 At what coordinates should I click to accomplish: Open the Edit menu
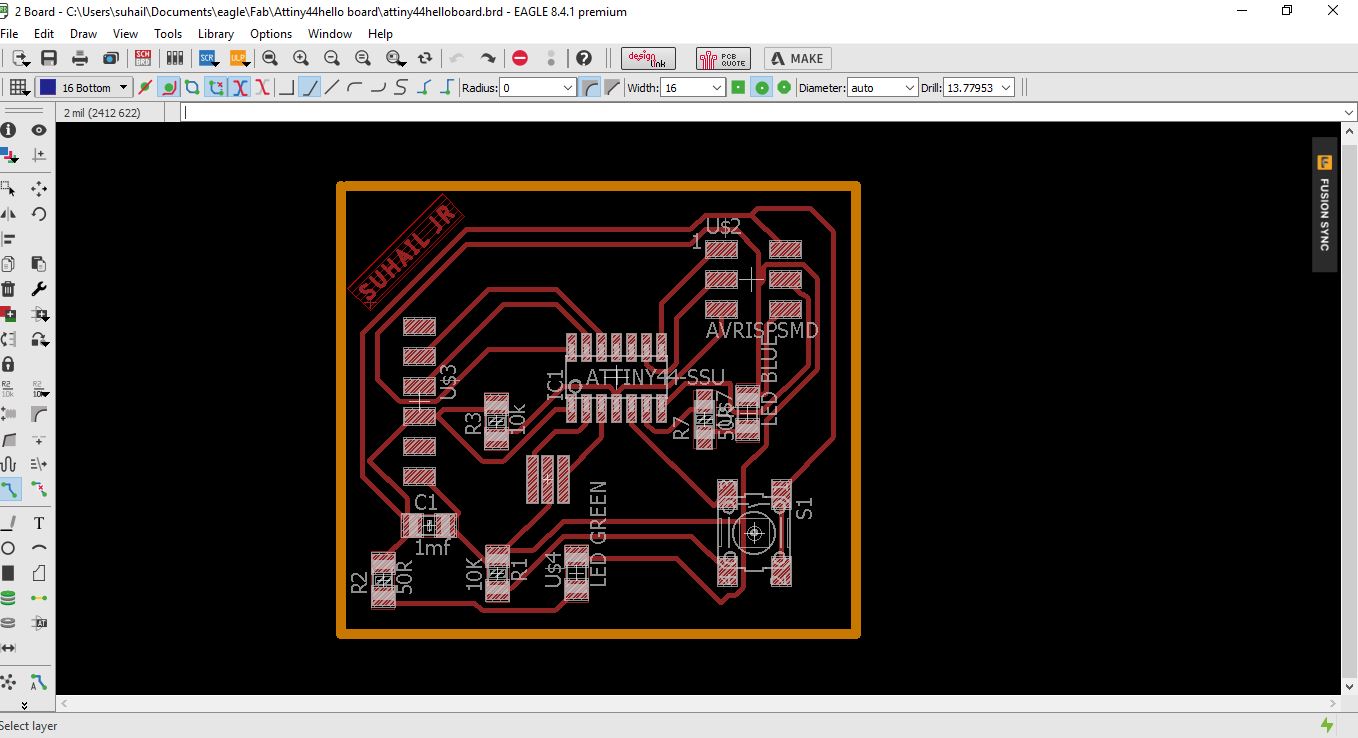click(44, 33)
